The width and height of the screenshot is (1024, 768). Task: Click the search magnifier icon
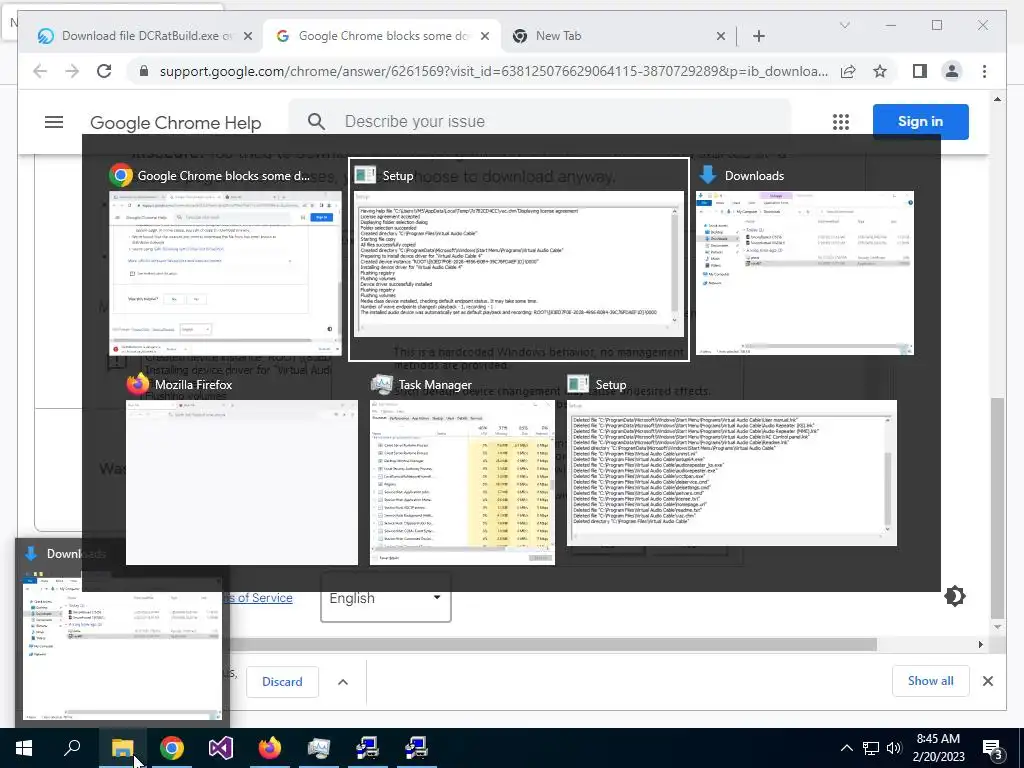[316, 121]
